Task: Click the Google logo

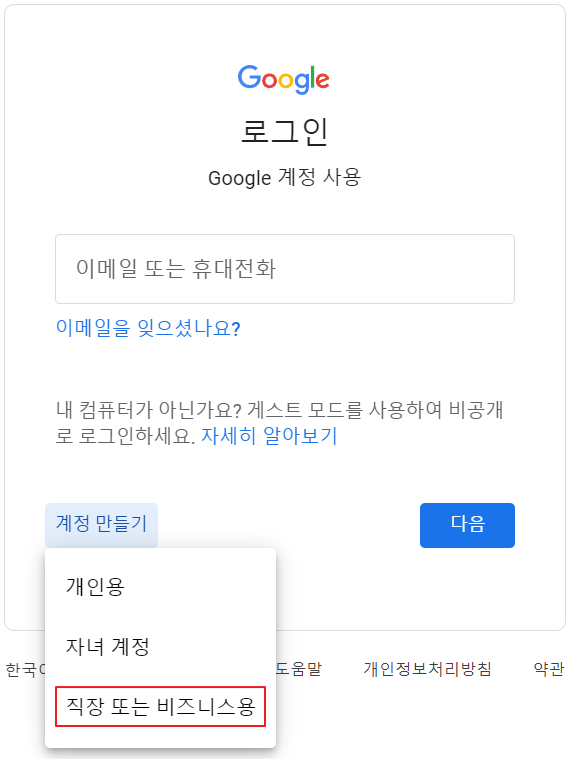Action: pyautogui.click(x=284, y=79)
